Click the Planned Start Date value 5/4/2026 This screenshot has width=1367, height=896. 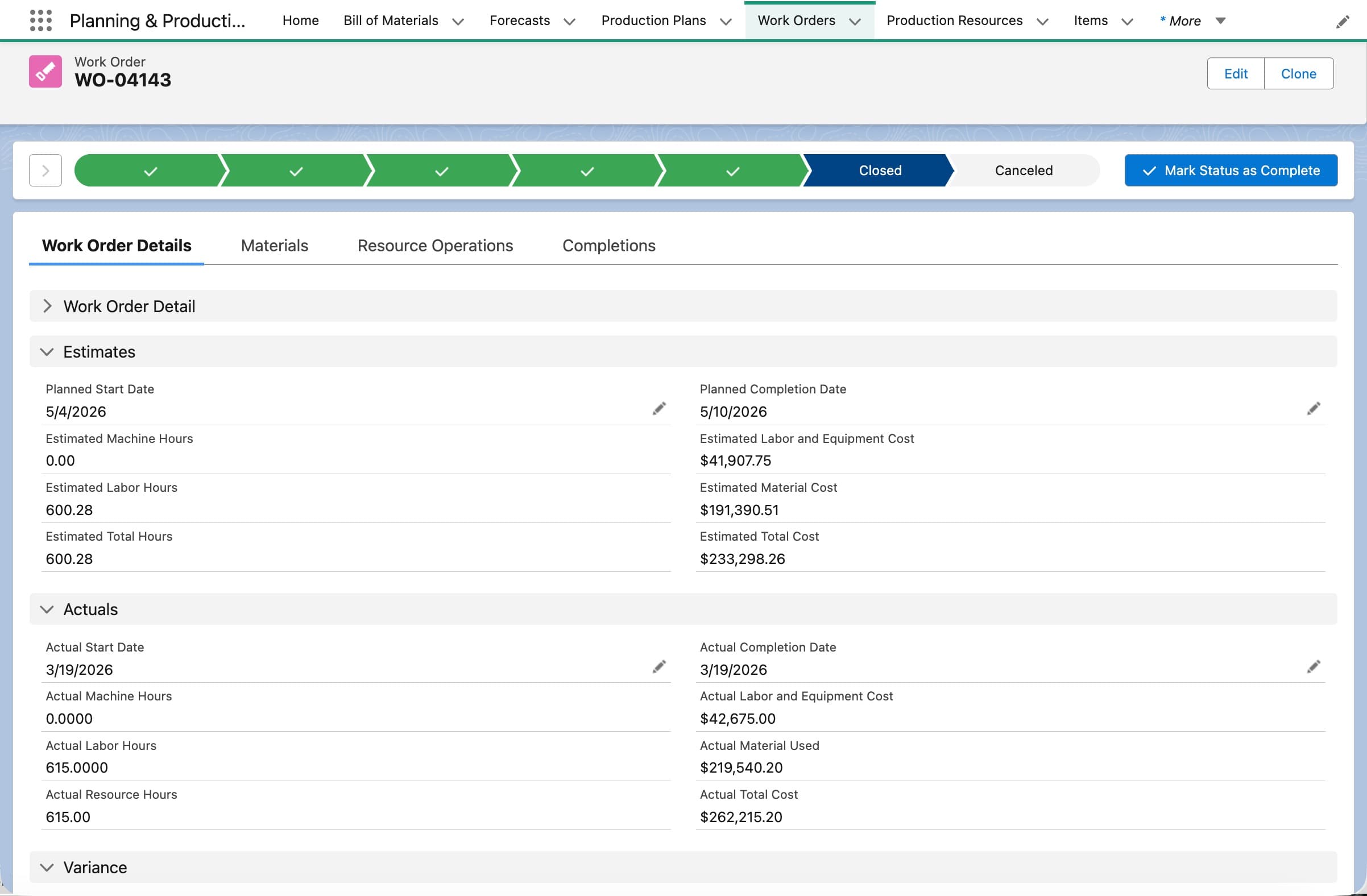(x=76, y=412)
